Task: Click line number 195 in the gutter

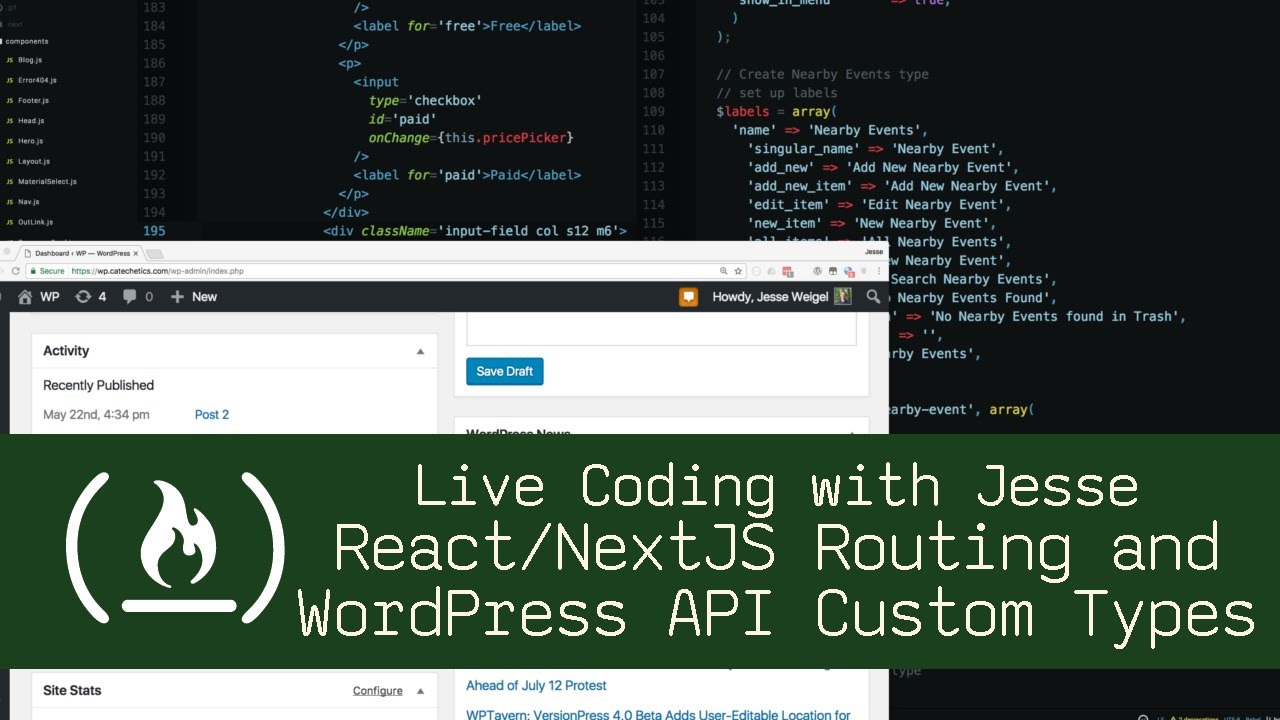Action: click(x=154, y=231)
